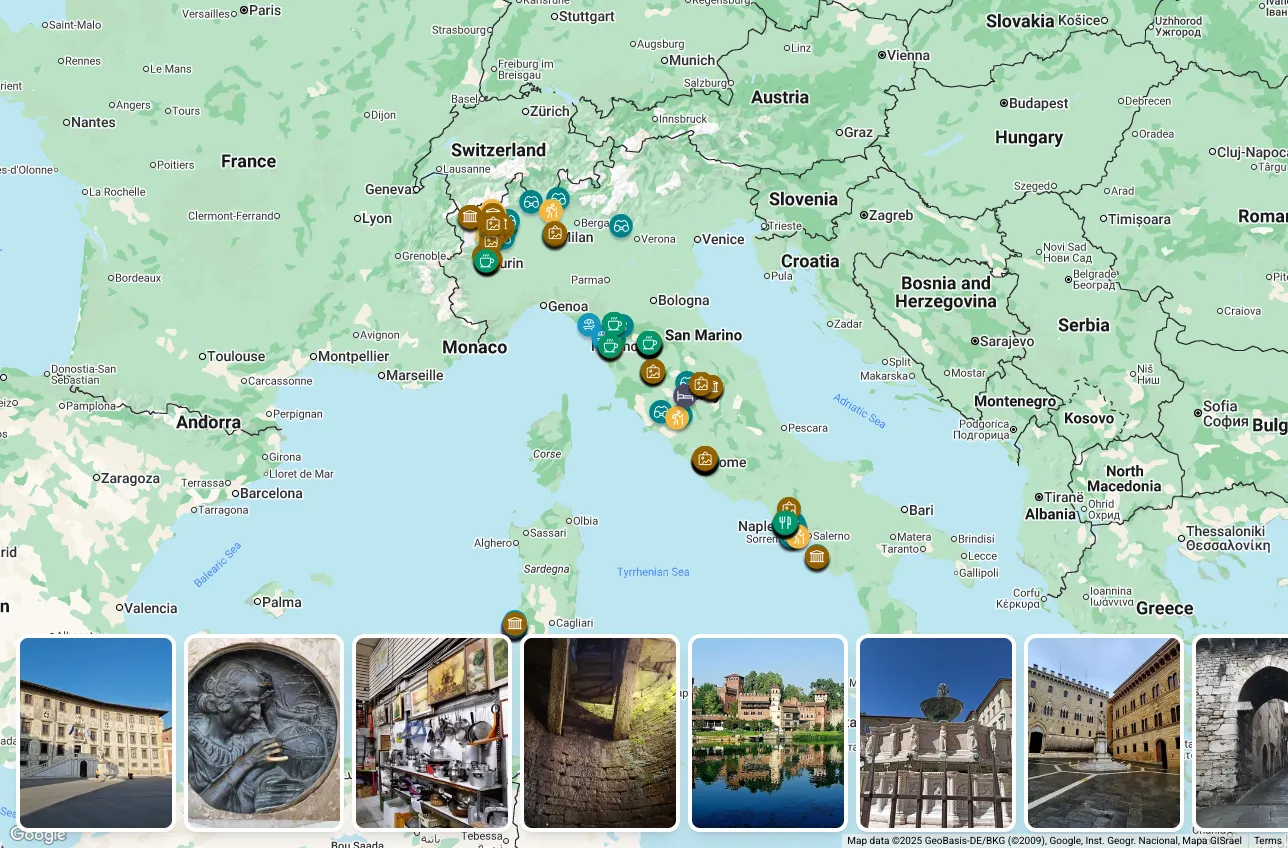The height and width of the screenshot is (848, 1288).
Task: Open the bronze relief medallion photo
Action: coord(264,733)
